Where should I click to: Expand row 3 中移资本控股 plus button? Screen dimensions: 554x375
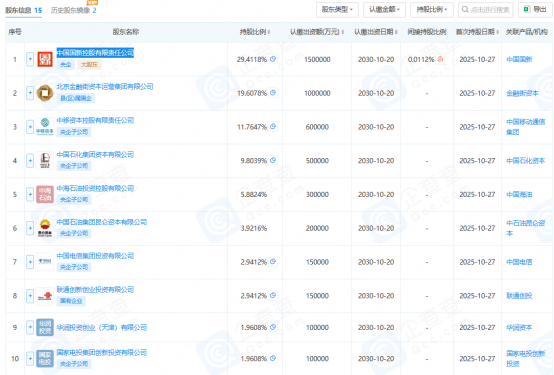pyautogui.click(x=30, y=127)
